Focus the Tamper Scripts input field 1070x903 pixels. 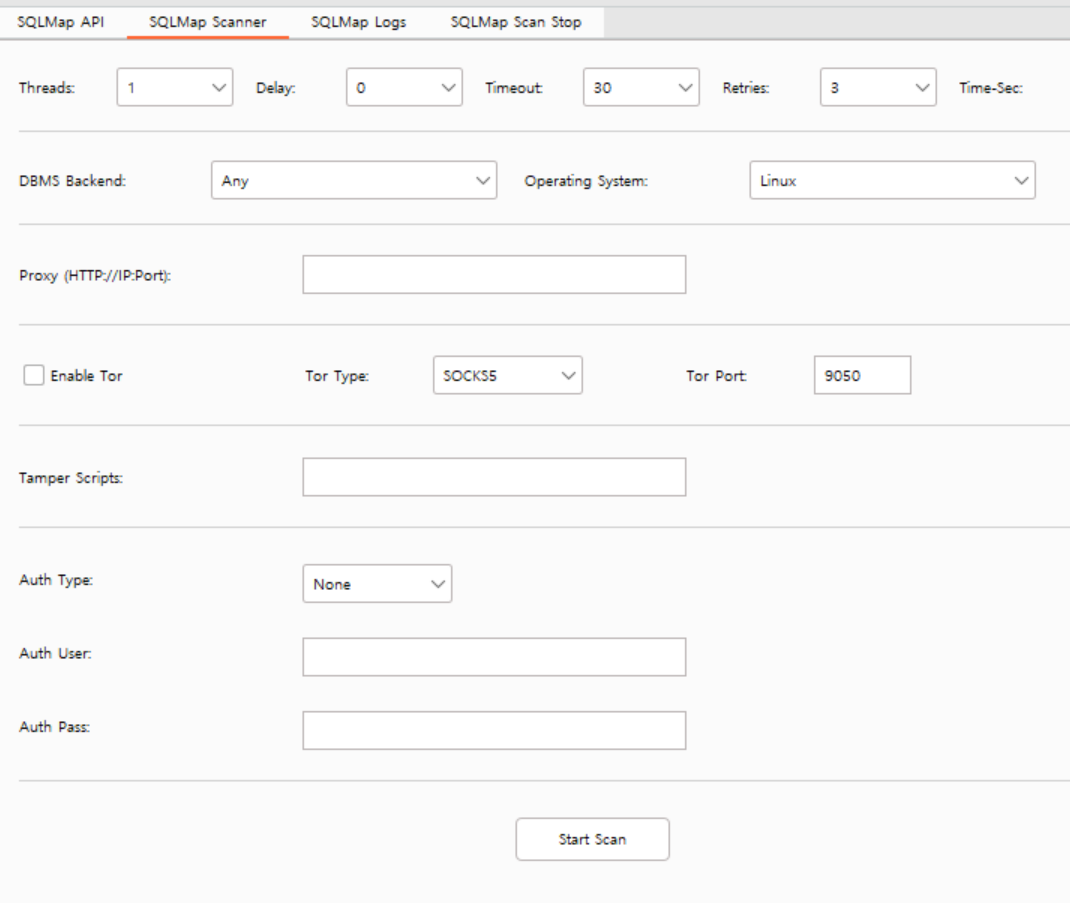pyautogui.click(x=494, y=477)
